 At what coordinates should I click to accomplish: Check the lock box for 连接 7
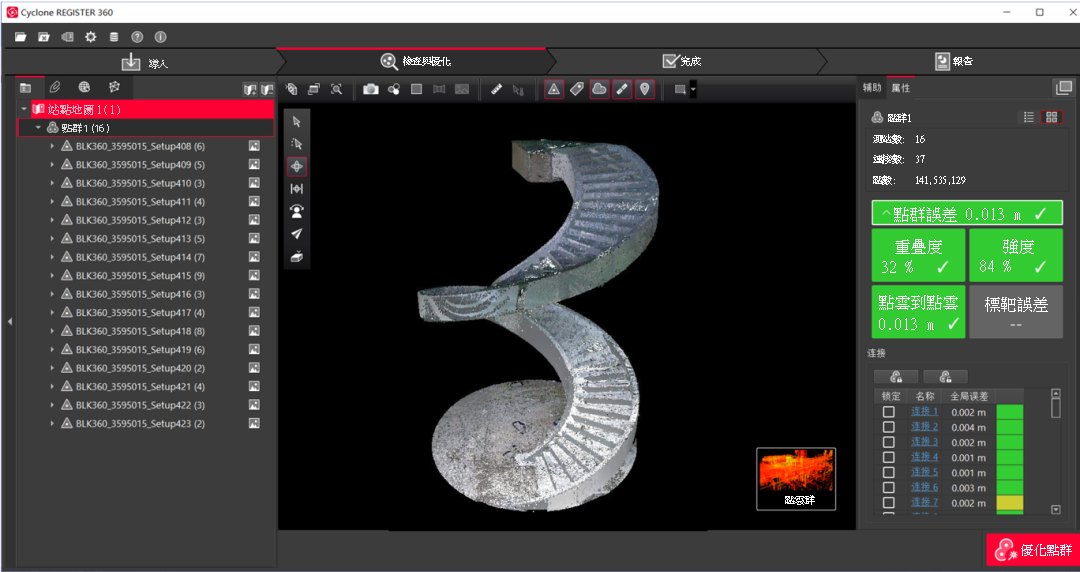[x=889, y=503]
